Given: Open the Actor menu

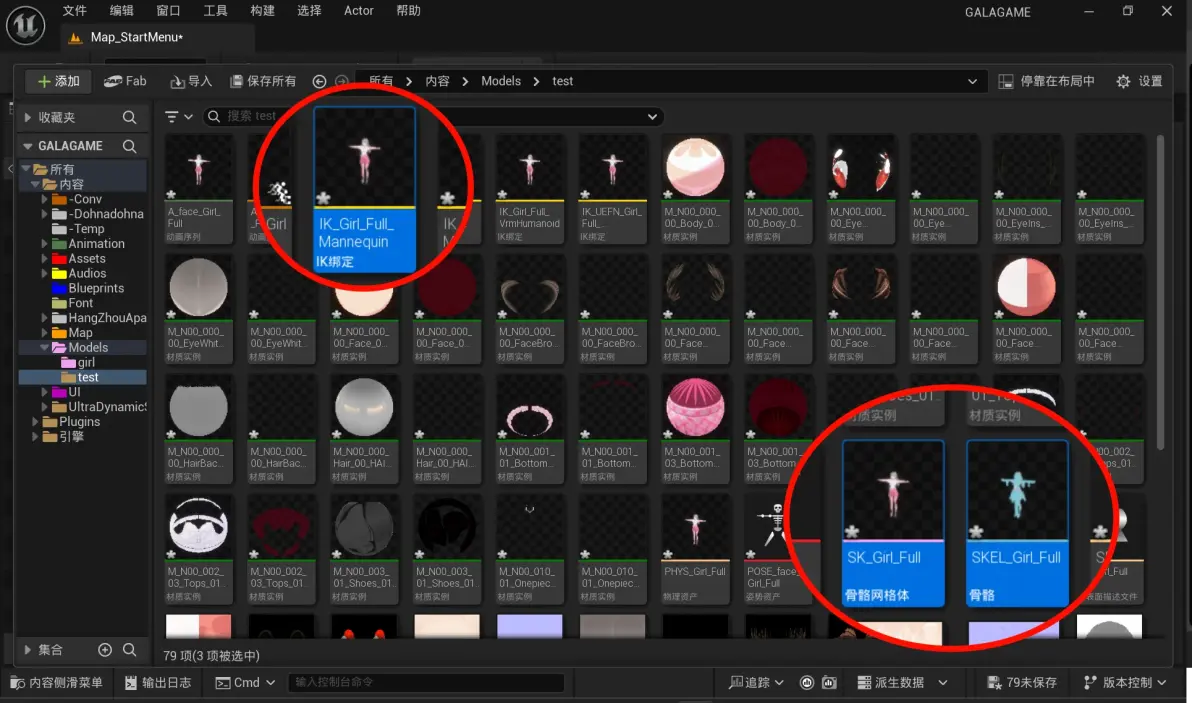Looking at the screenshot, I should coord(359,11).
